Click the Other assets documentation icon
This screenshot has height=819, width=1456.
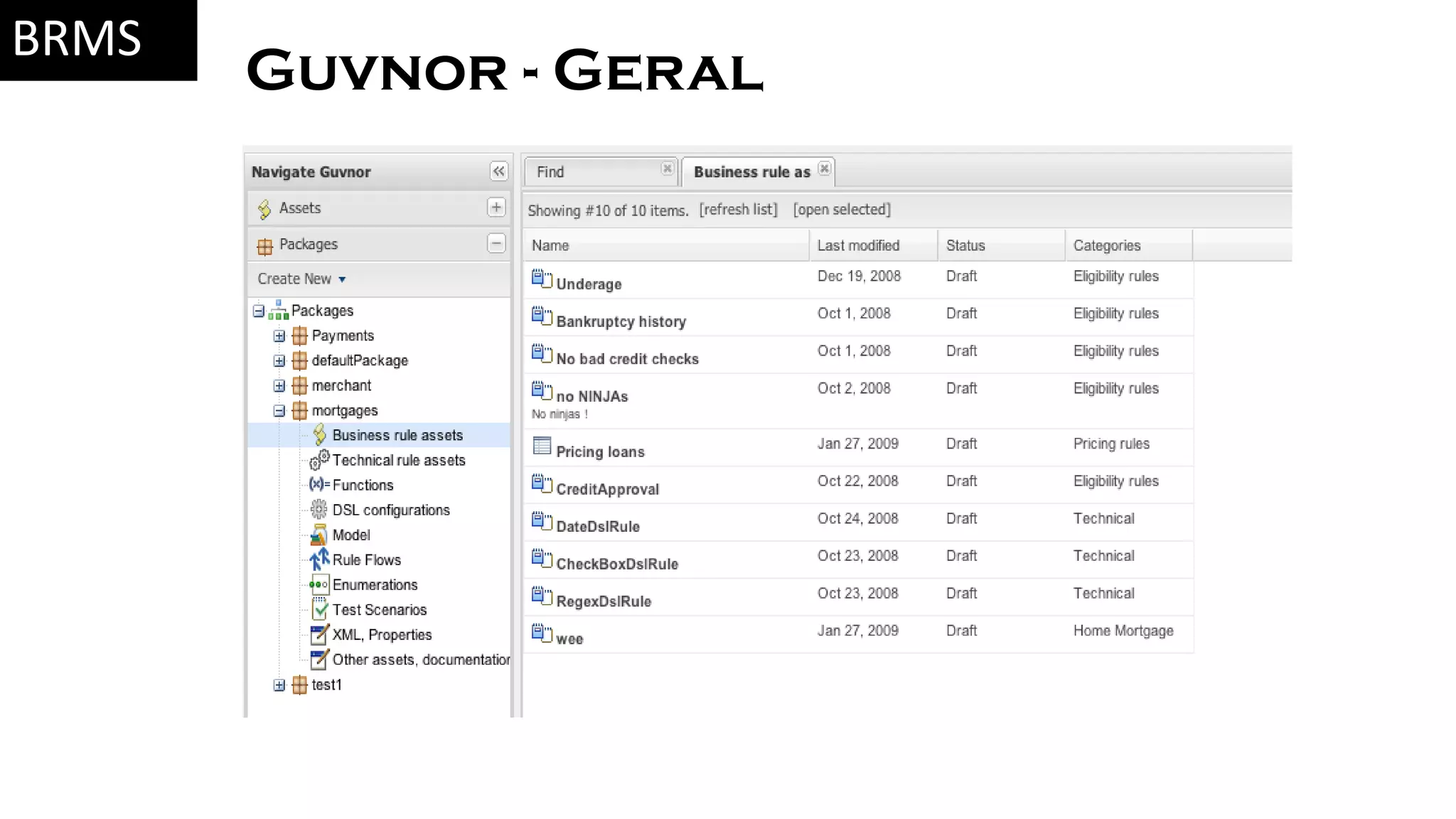click(320, 659)
